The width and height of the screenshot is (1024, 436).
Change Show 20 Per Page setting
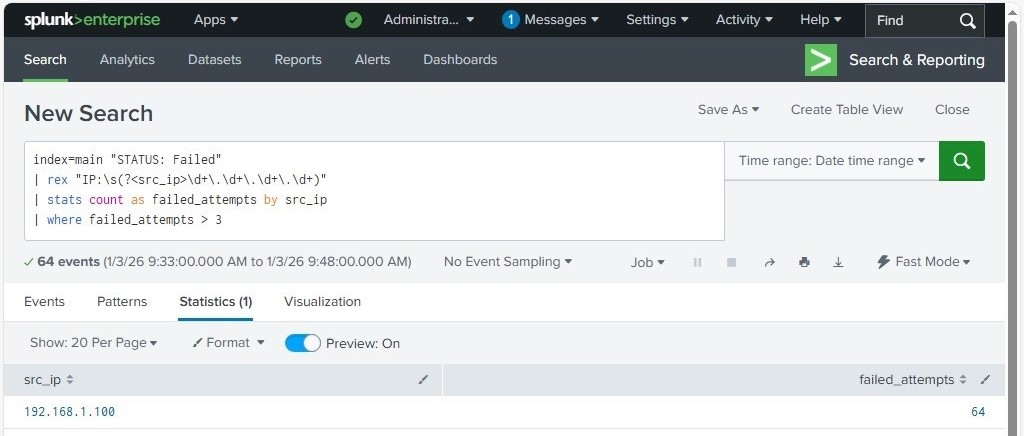[93, 343]
